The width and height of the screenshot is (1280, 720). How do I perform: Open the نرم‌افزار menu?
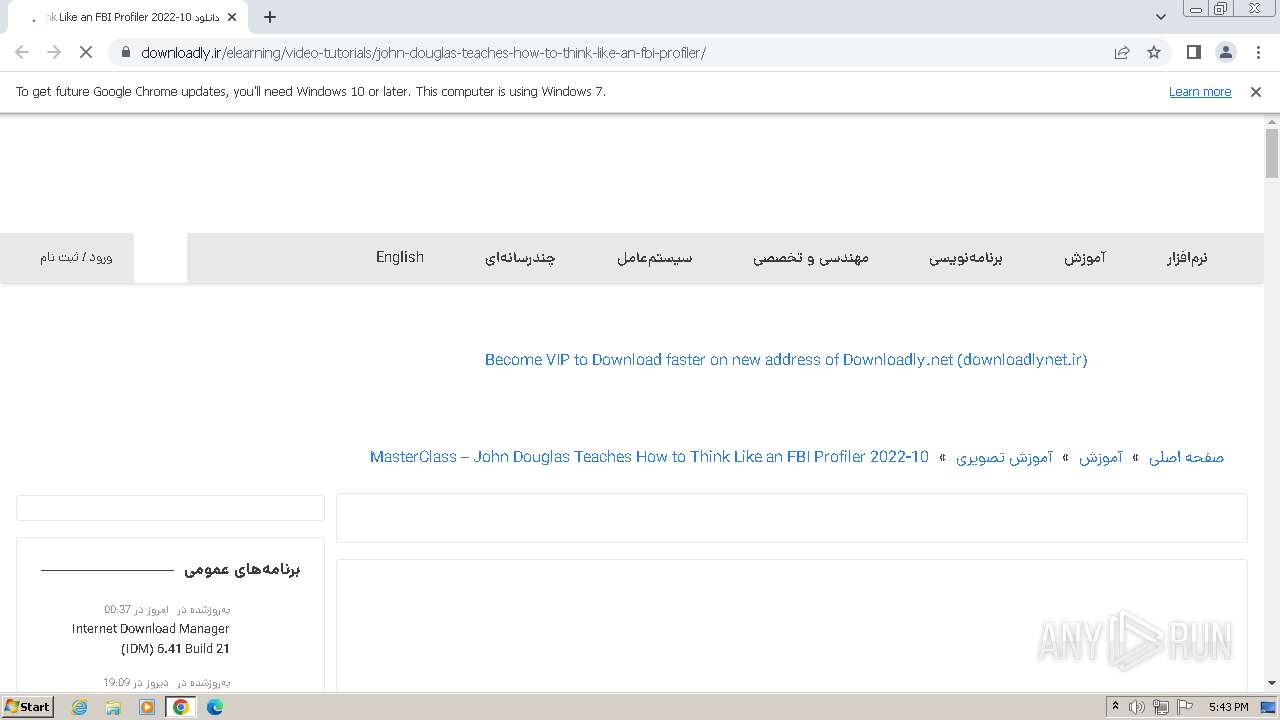tap(1187, 258)
